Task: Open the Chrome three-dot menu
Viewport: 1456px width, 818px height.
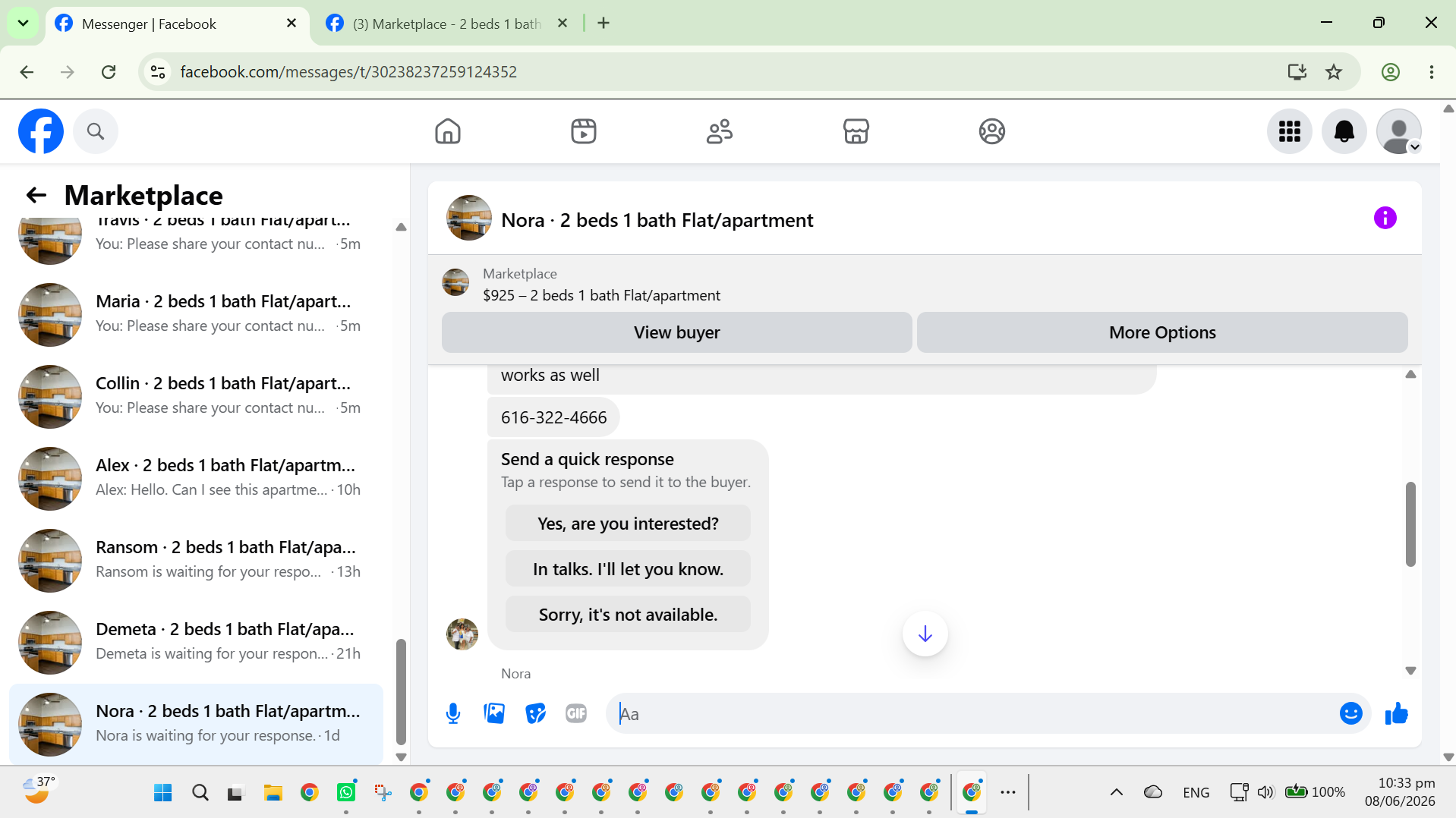Action: tap(1432, 72)
